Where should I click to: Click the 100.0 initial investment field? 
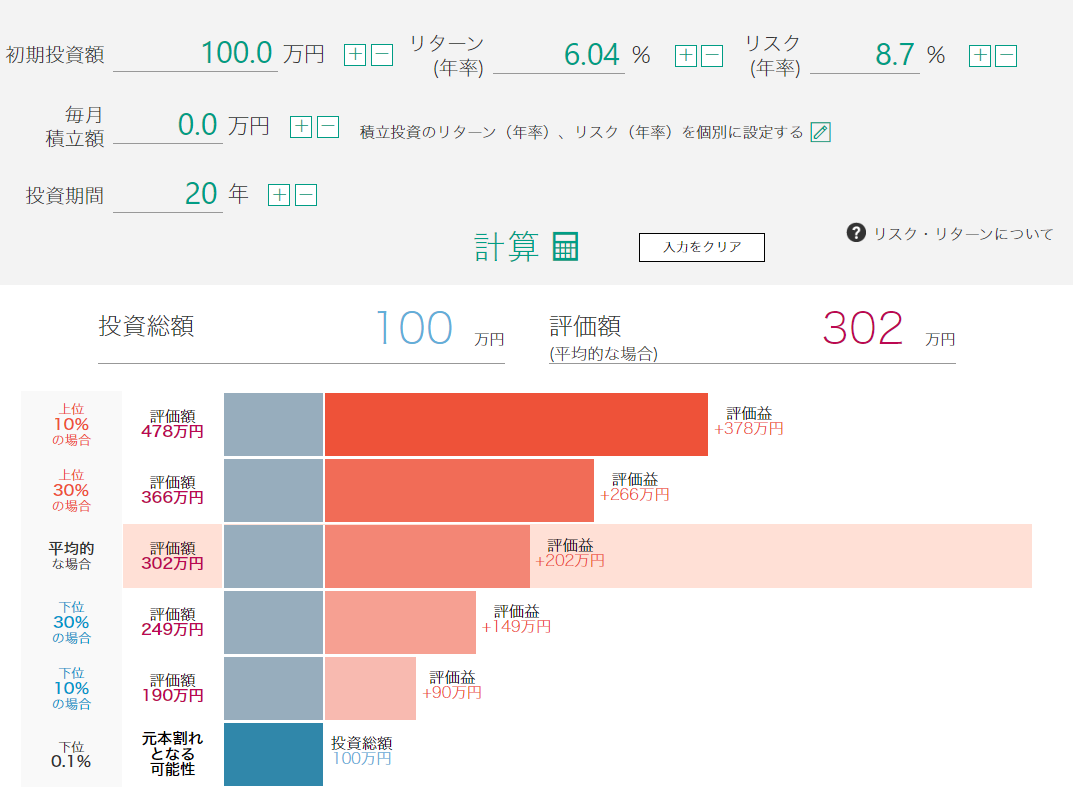point(195,53)
